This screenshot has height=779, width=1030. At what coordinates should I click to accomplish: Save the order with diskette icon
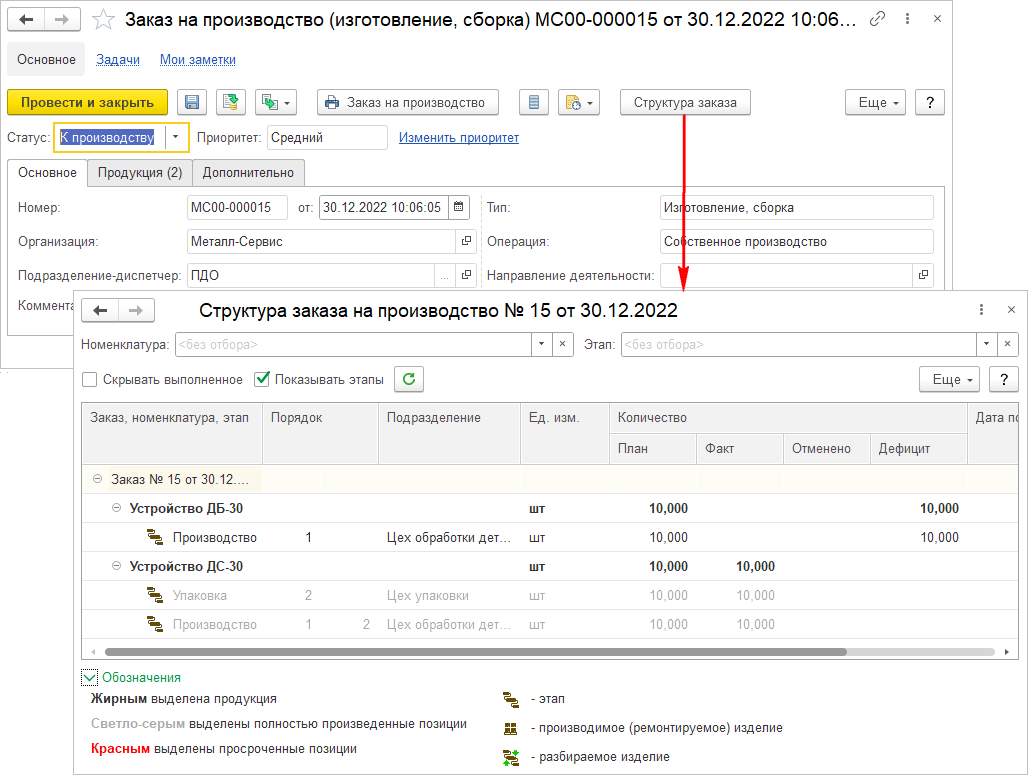pyautogui.click(x=192, y=102)
